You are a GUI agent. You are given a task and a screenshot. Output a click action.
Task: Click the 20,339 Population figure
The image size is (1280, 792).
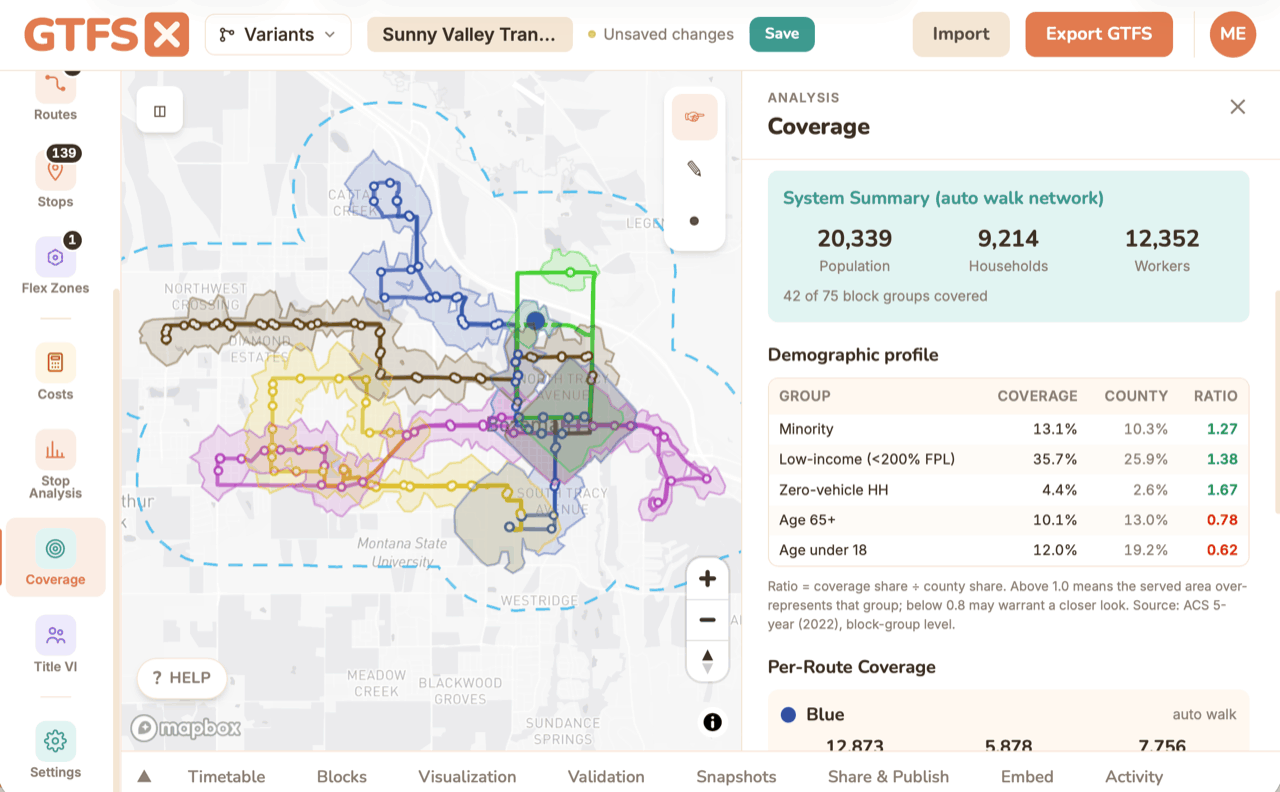coord(854,239)
